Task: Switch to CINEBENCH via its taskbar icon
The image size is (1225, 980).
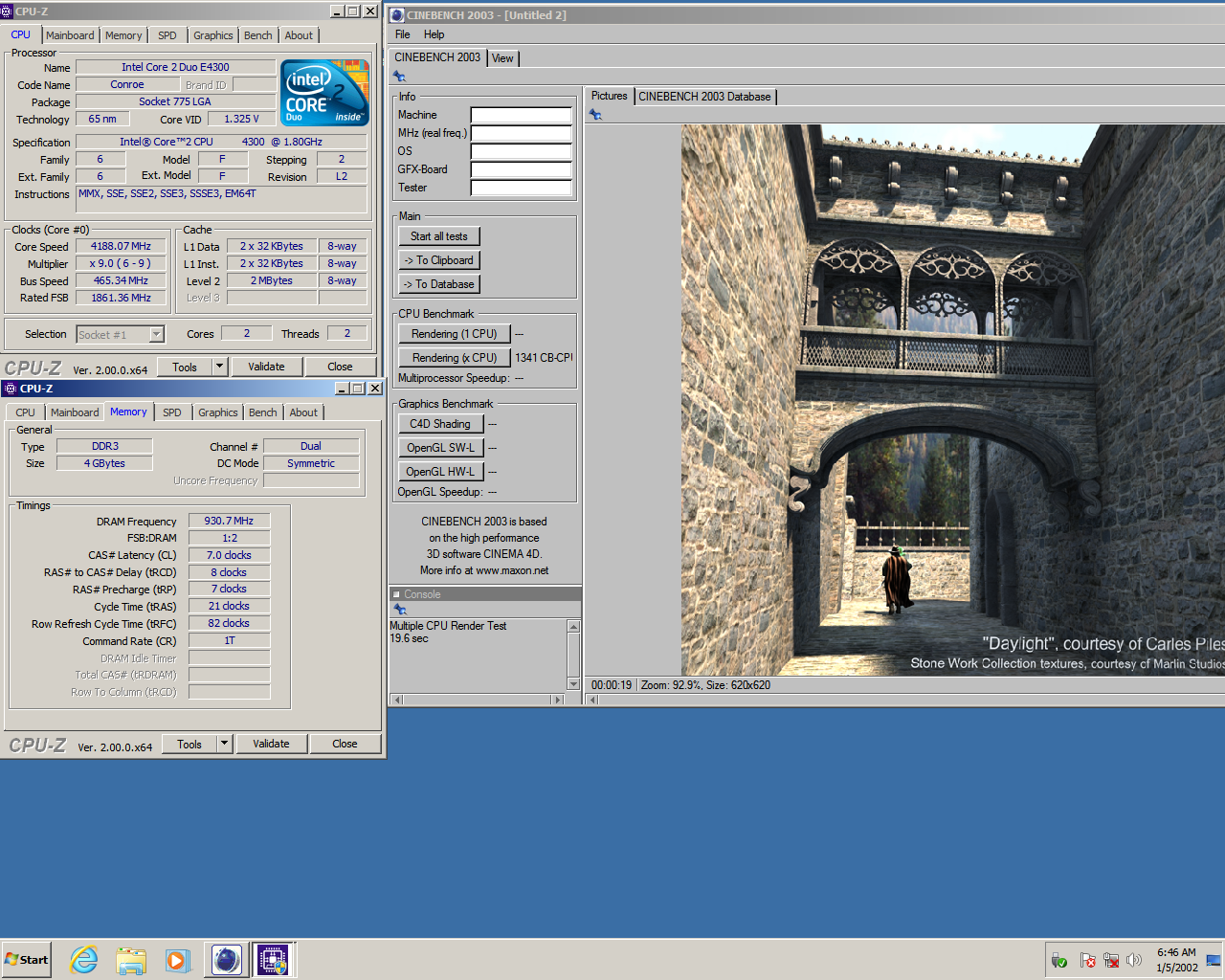Action: tap(227, 960)
